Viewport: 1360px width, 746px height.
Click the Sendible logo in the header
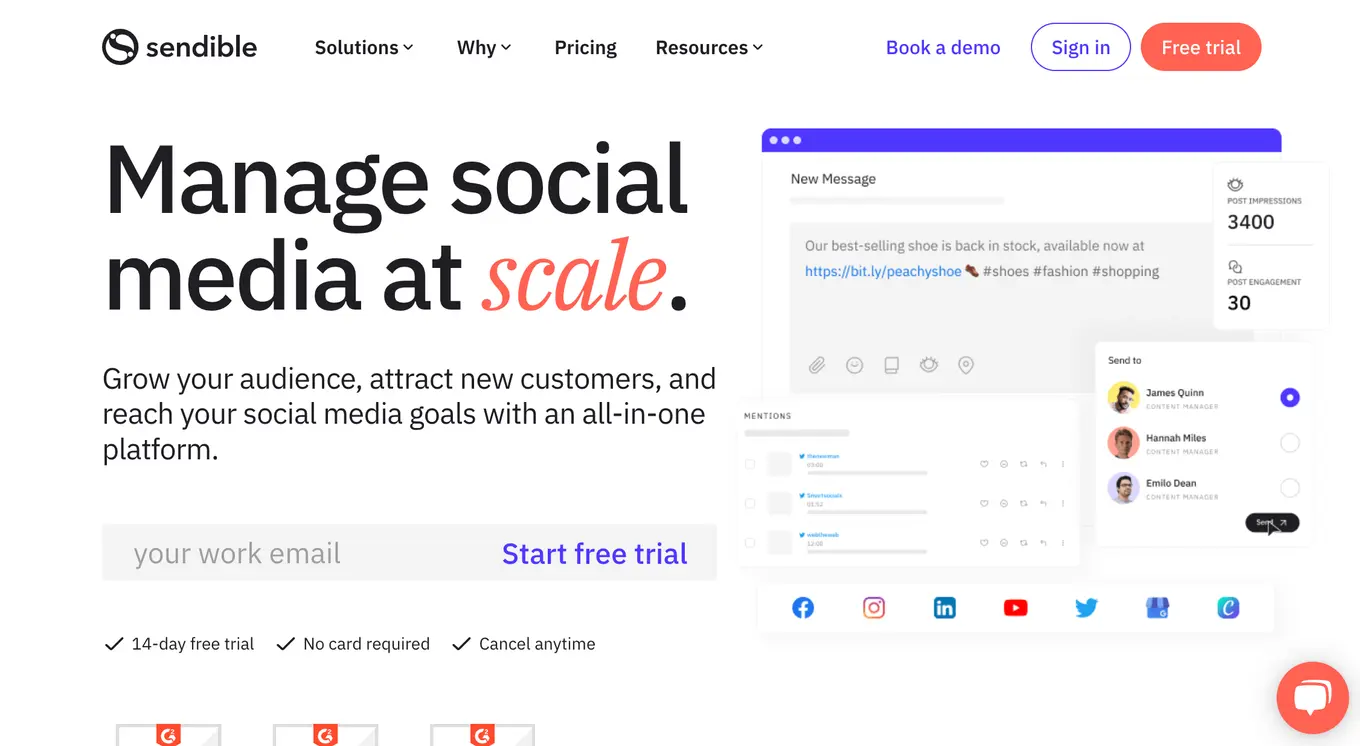(x=179, y=46)
